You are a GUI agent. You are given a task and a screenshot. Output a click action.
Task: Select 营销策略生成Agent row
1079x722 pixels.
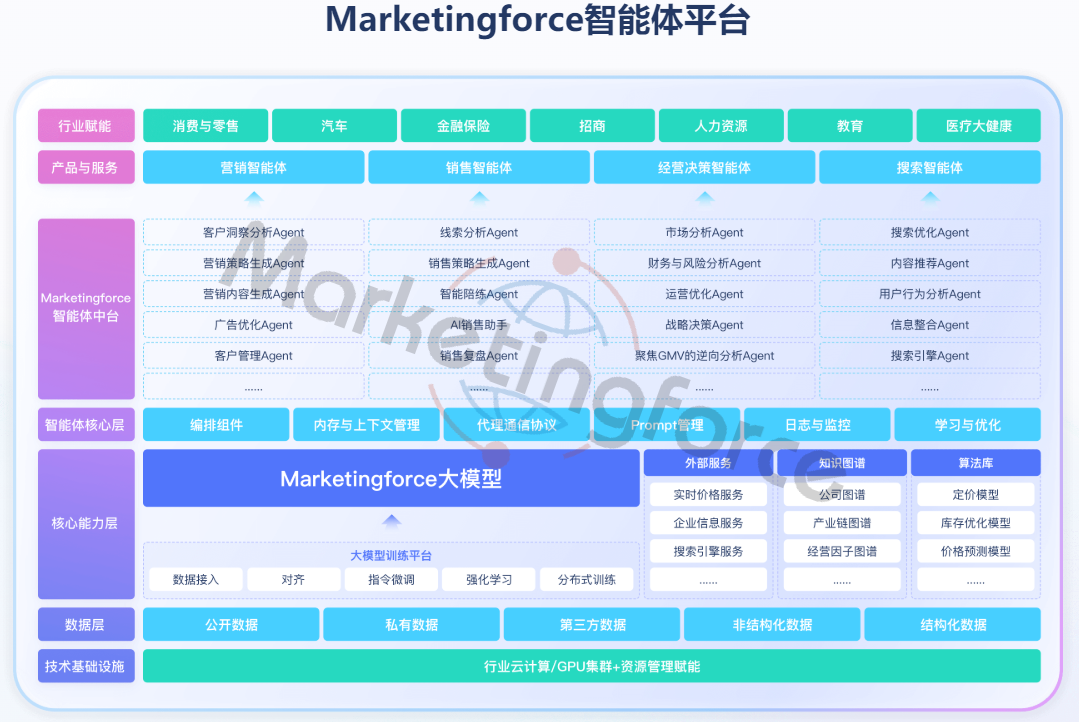pyautogui.click(x=253, y=263)
